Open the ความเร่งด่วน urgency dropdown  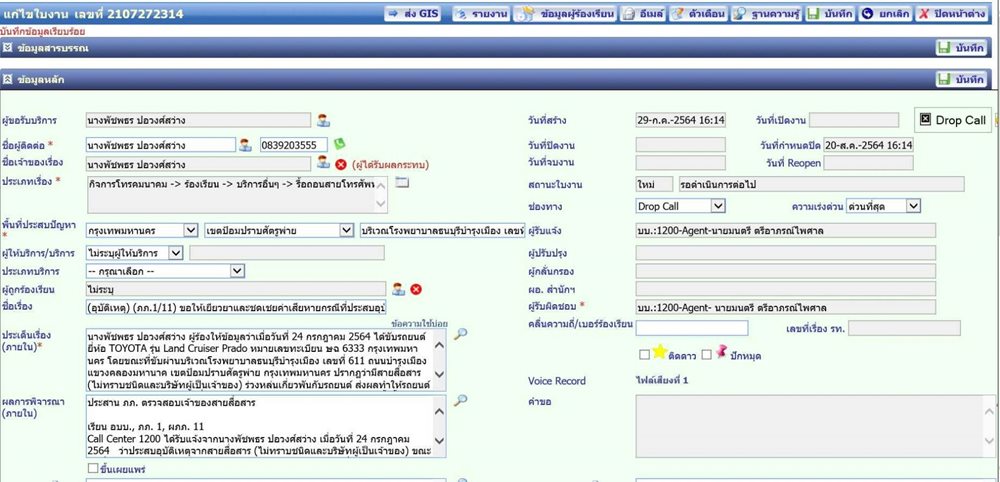(x=883, y=206)
